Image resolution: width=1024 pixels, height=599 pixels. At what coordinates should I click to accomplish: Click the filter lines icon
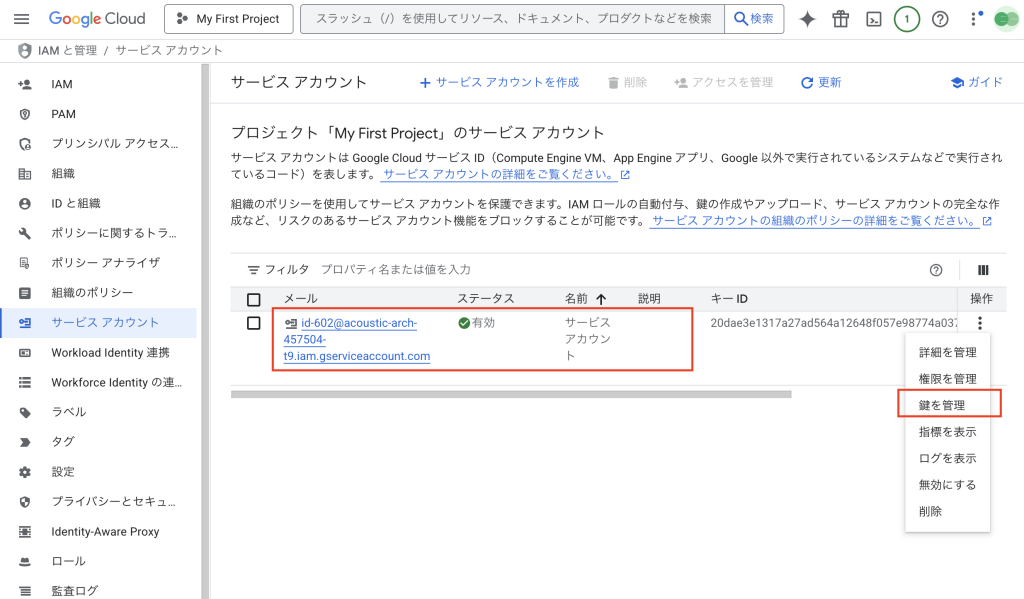[253, 270]
